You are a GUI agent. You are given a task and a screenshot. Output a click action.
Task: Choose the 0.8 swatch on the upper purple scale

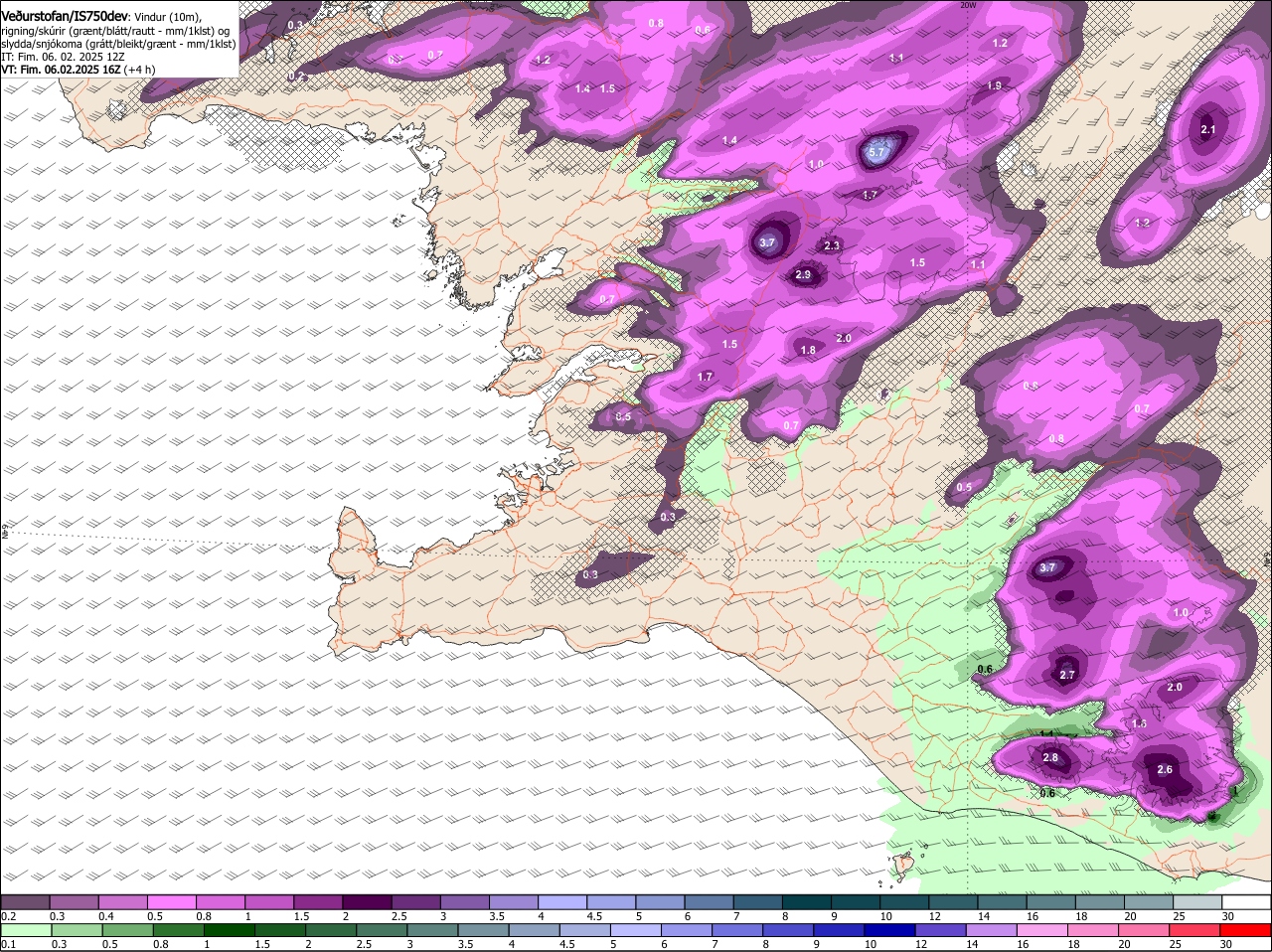[x=221, y=901]
